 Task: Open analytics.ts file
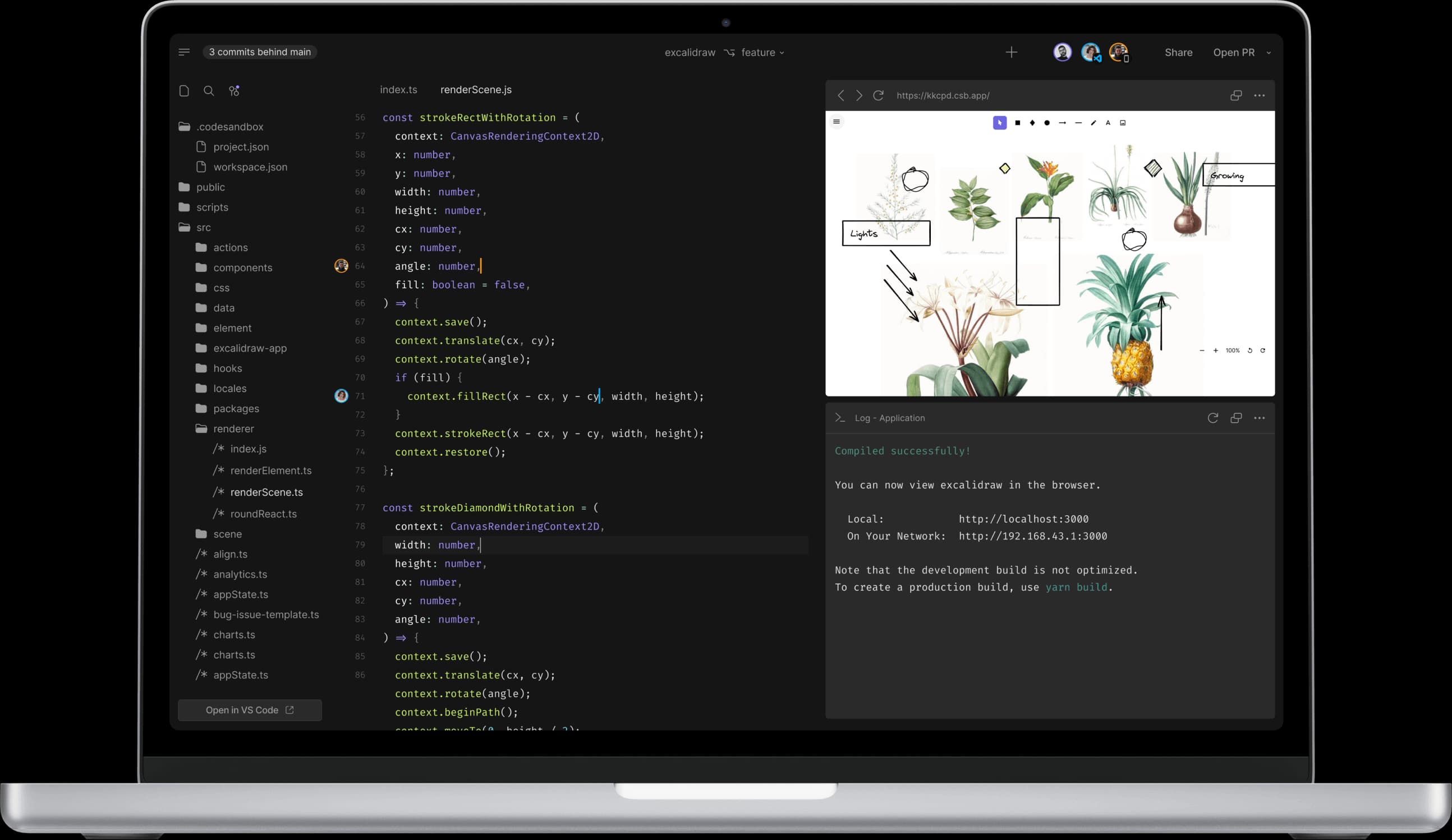[x=232, y=574]
